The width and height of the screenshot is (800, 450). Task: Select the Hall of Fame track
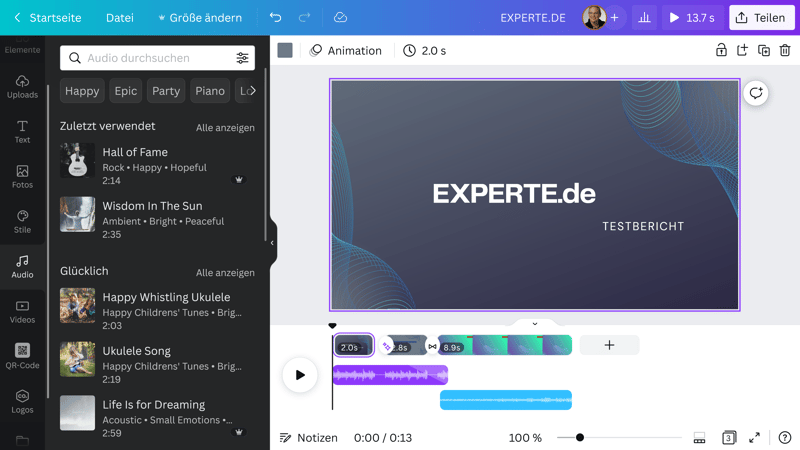[x=157, y=165]
